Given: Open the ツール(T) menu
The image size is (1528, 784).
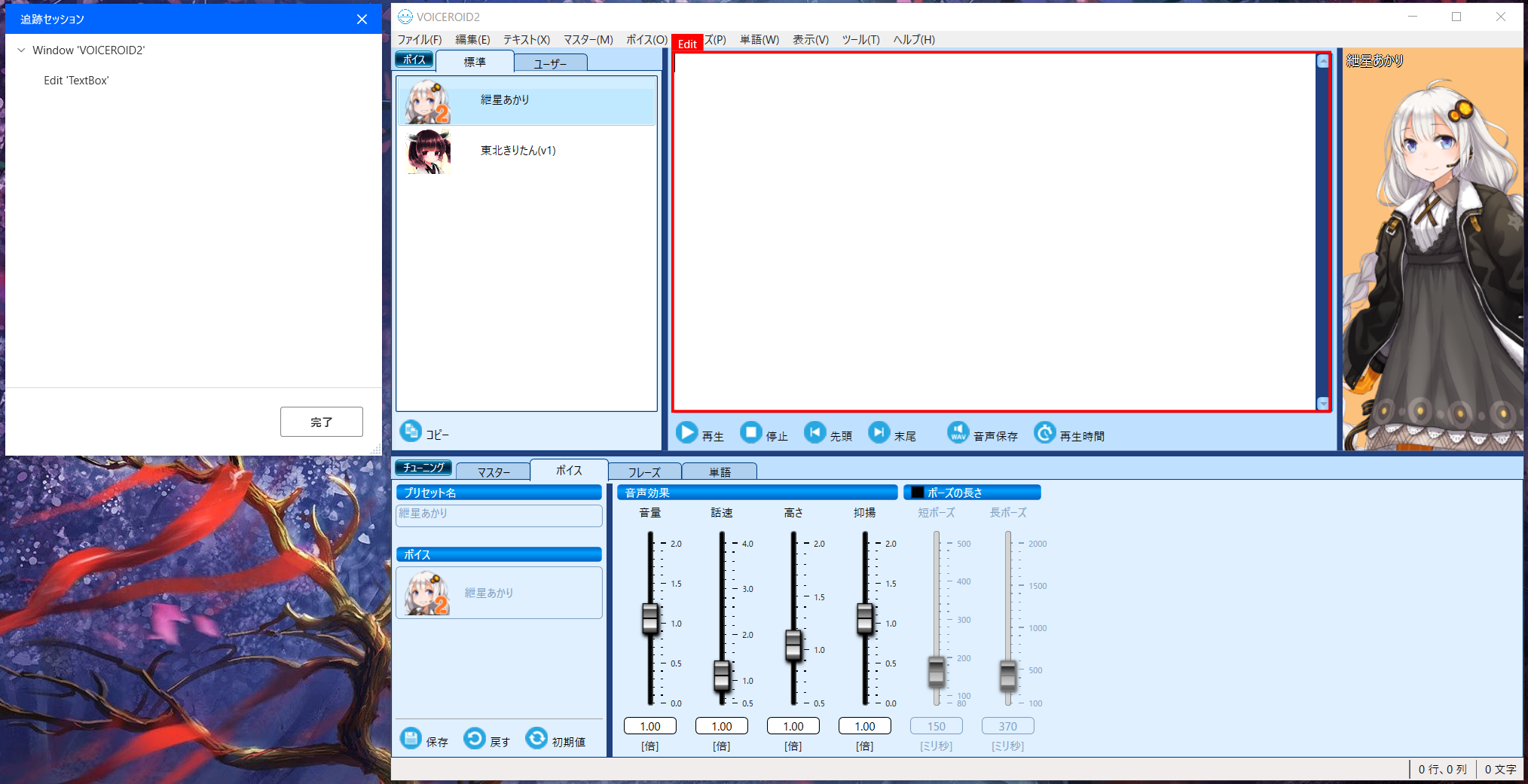Looking at the screenshot, I should pyautogui.click(x=861, y=40).
